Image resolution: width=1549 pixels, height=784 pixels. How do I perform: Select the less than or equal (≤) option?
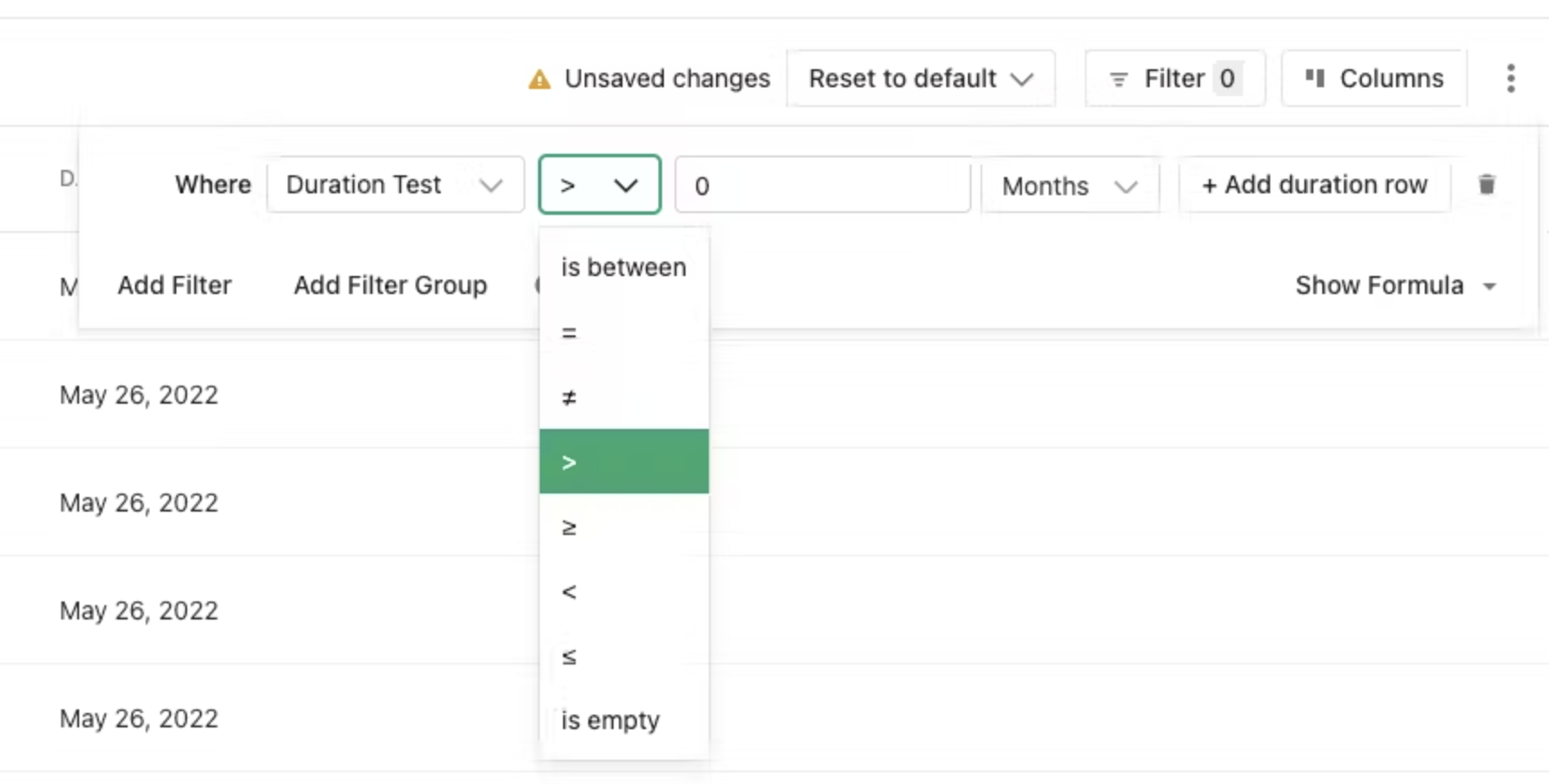623,655
